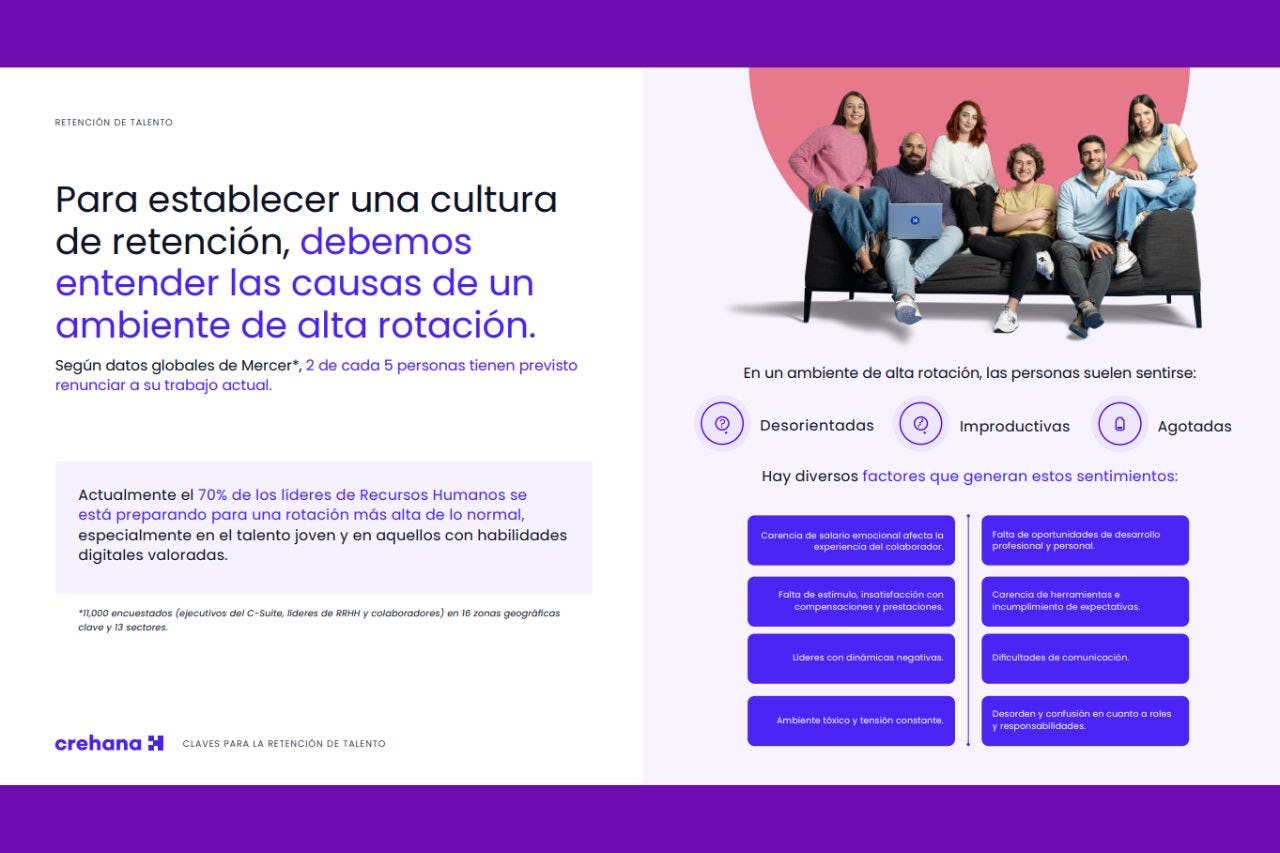
Task: Click the Desorientadas question mark icon
Action: pyautogui.click(x=722, y=424)
